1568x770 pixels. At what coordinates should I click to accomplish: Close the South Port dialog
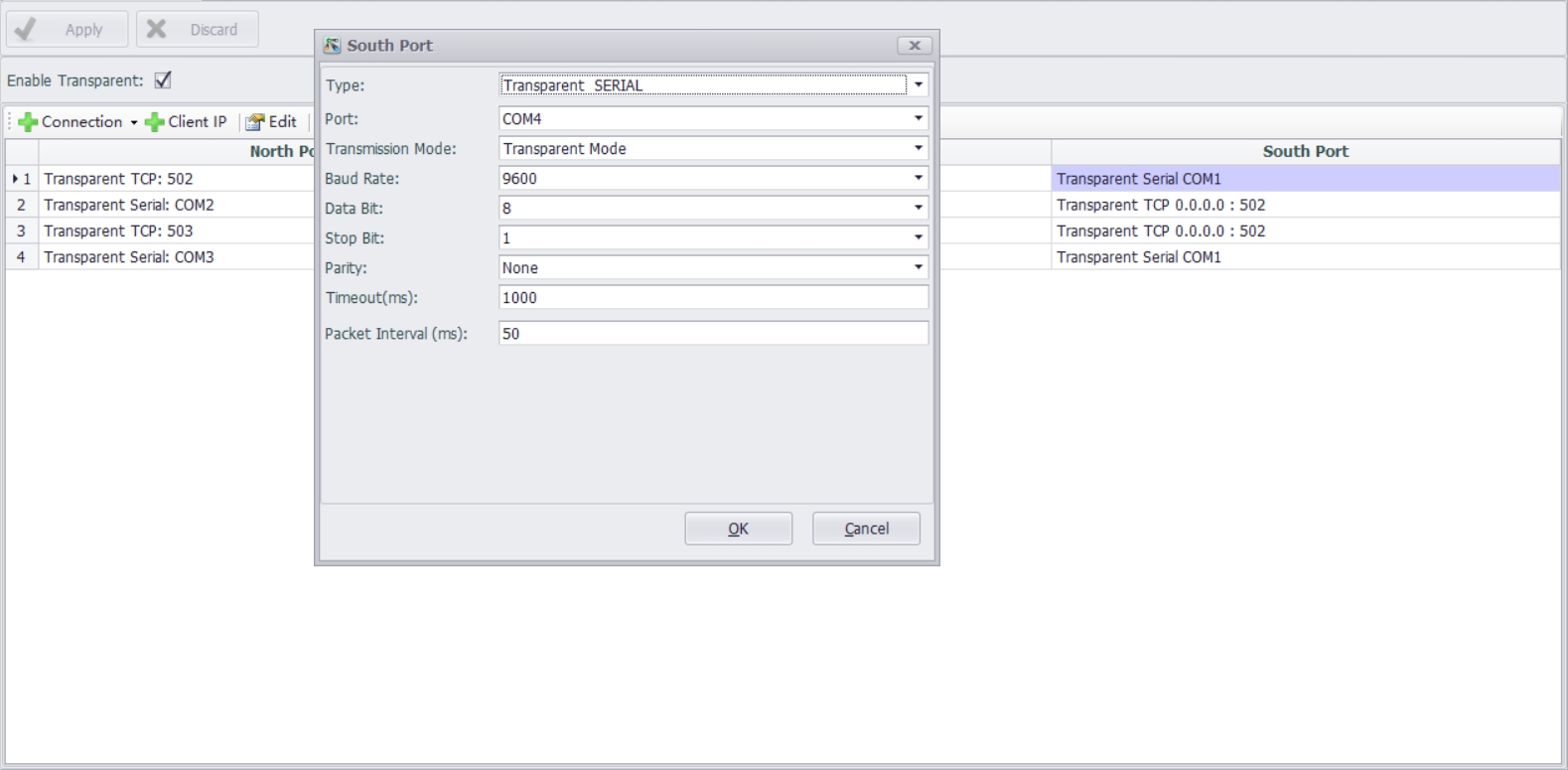pyautogui.click(x=914, y=46)
